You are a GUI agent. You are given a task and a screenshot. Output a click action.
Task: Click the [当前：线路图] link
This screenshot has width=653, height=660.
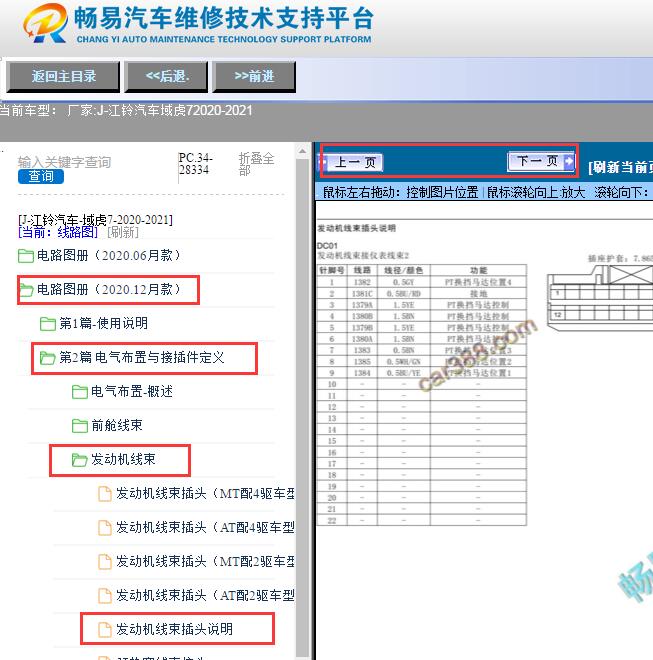[x=58, y=232]
